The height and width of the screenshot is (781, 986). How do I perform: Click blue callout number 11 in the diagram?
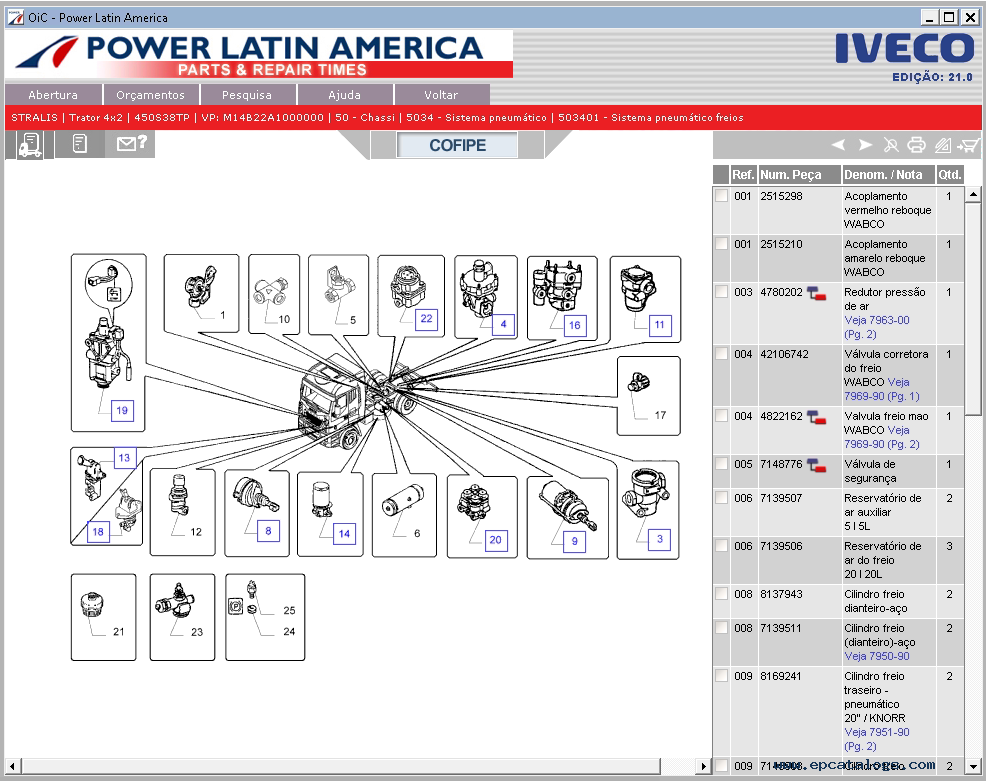(660, 325)
